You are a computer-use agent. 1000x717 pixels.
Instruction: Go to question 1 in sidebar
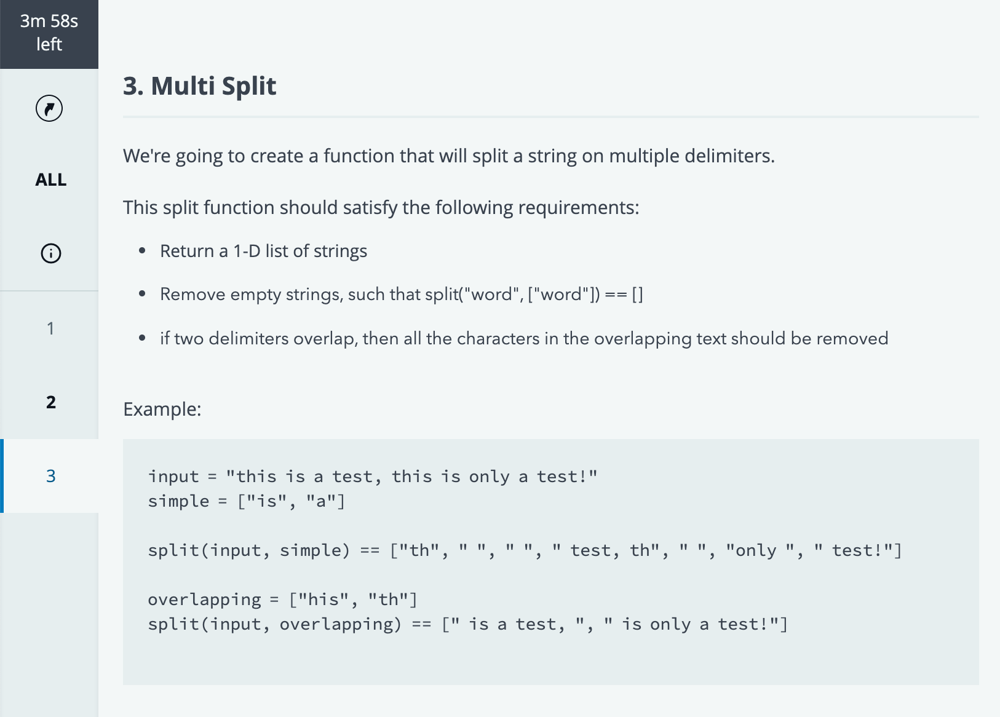pyautogui.click(x=50, y=329)
